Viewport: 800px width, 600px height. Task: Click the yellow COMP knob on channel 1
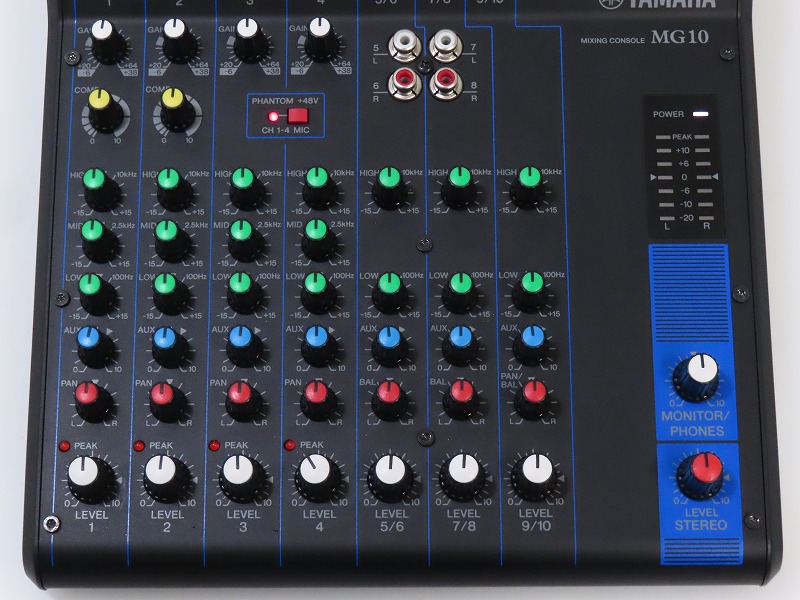click(x=100, y=105)
